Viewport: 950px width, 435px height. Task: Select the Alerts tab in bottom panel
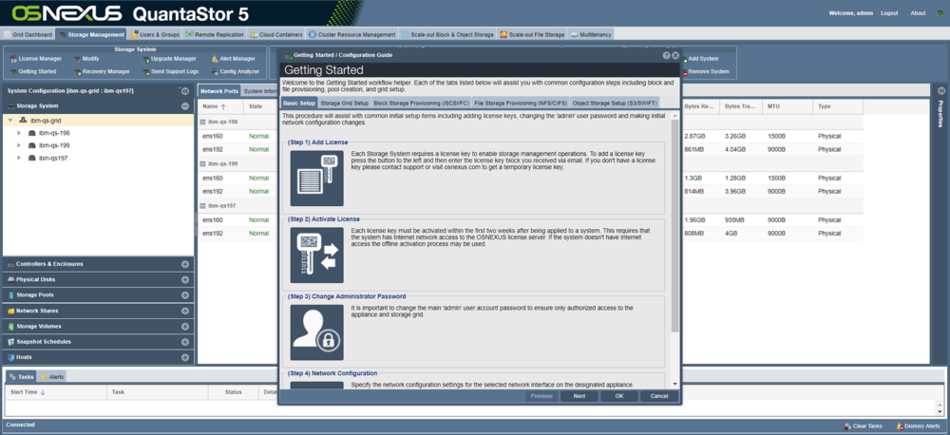click(x=51, y=377)
